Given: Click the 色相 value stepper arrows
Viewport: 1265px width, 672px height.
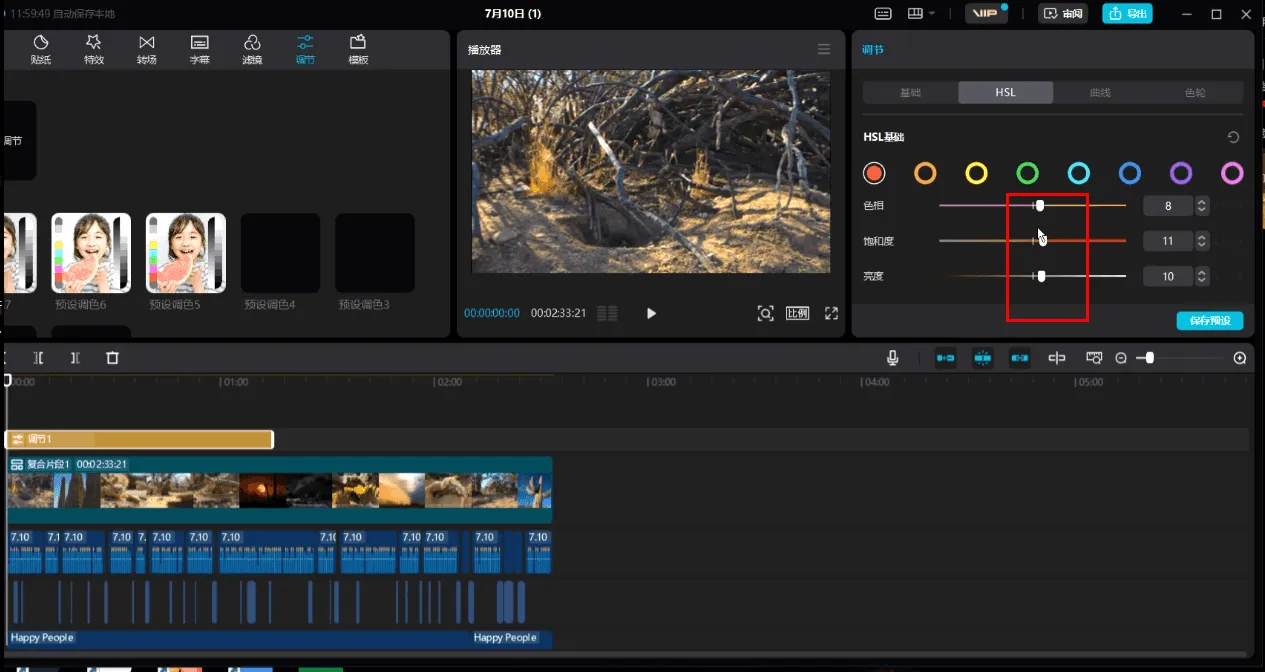Looking at the screenshot, I should [1202, 206].
